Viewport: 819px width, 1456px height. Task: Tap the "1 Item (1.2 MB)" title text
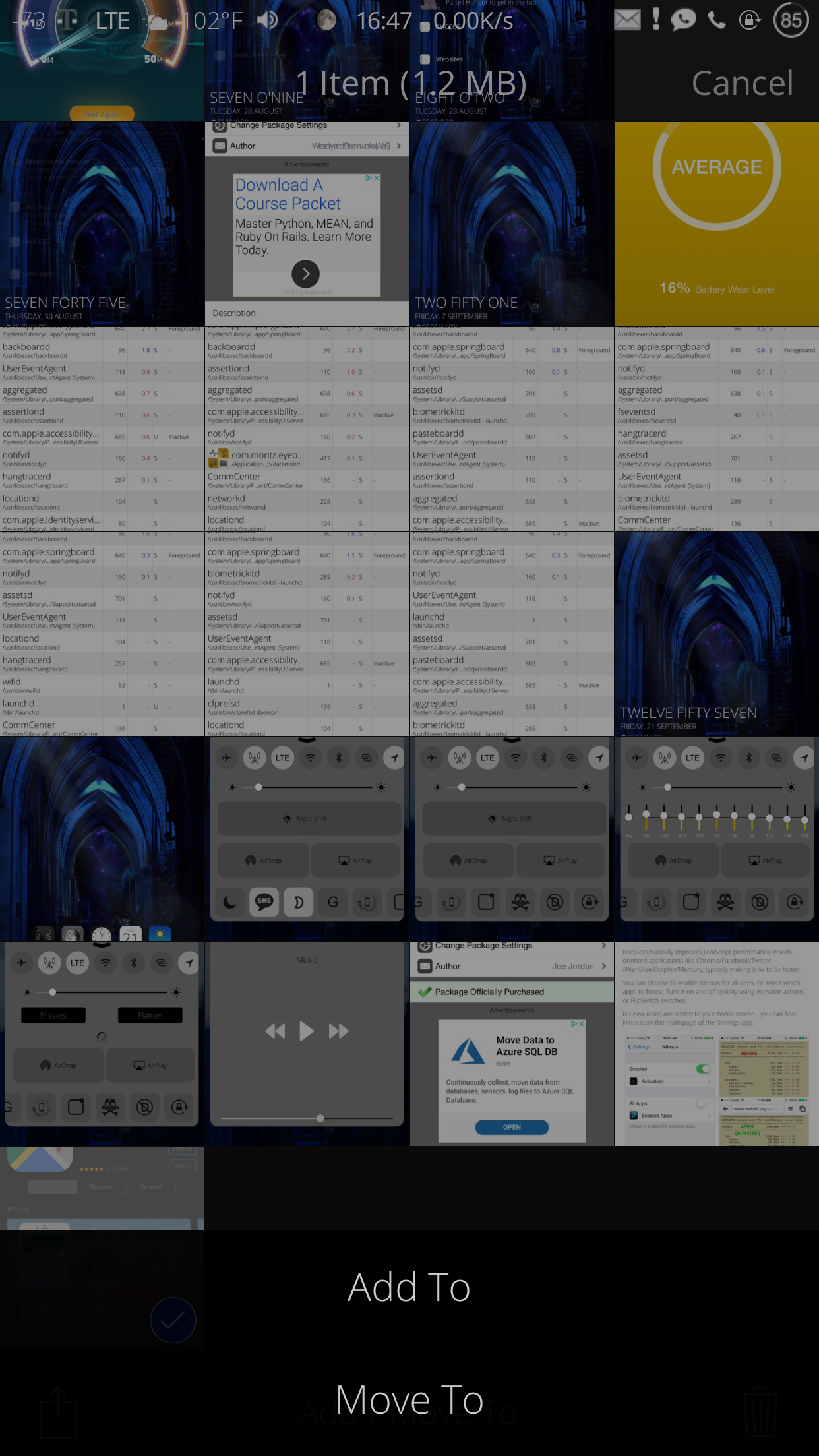(410, 84)
